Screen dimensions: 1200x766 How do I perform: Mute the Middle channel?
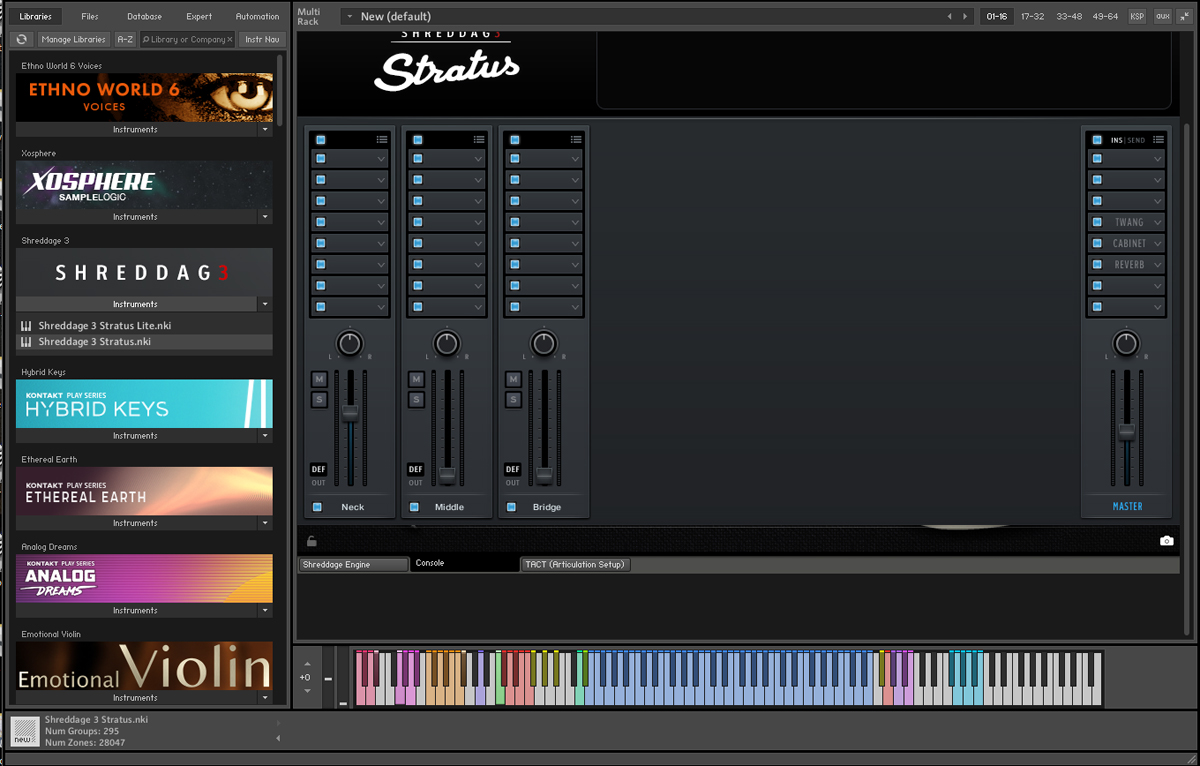click(x=416, y=379)
